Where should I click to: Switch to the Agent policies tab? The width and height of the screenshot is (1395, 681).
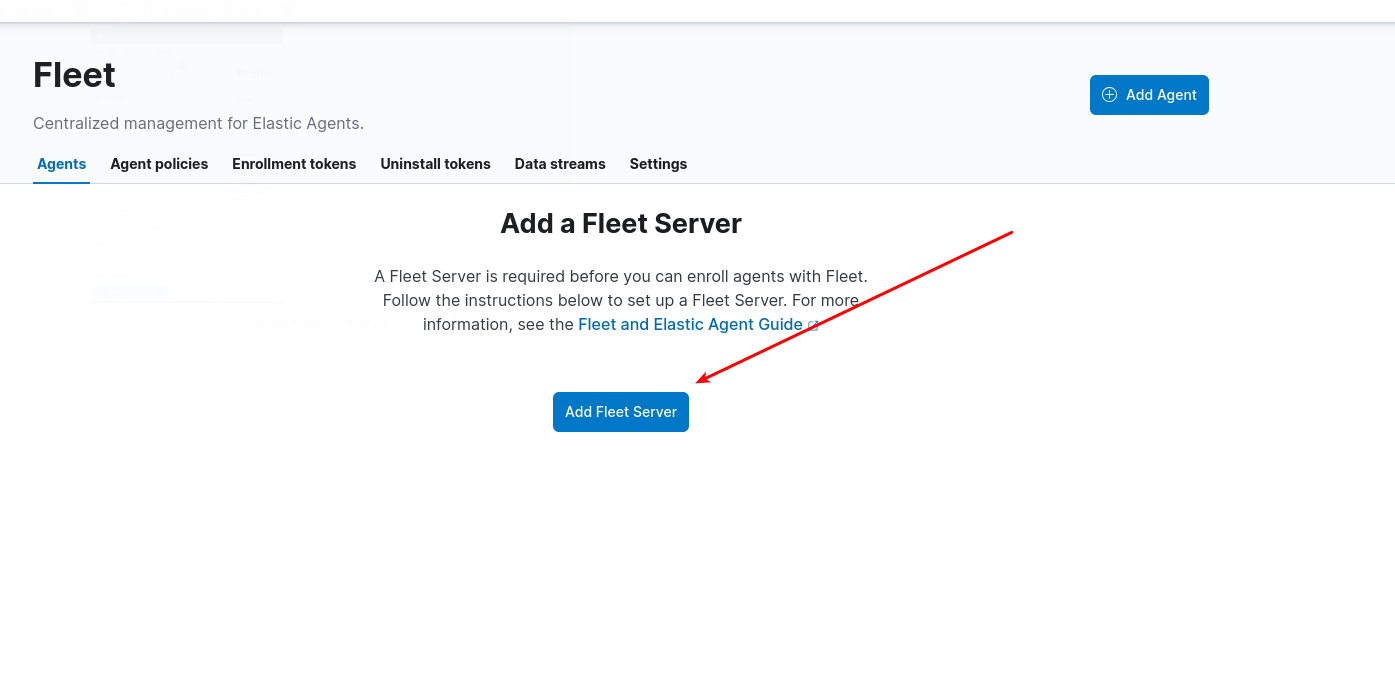pos(159,164)
